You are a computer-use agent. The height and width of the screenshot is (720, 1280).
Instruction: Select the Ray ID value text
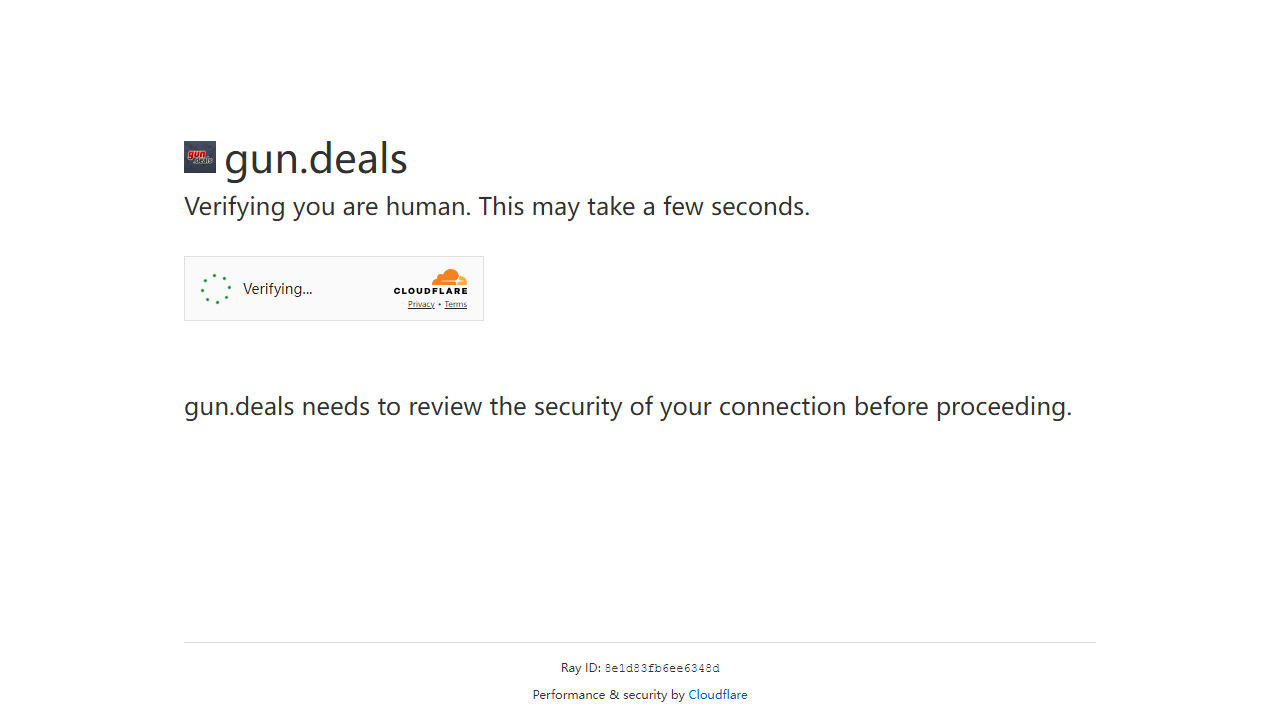pos(661,667)
